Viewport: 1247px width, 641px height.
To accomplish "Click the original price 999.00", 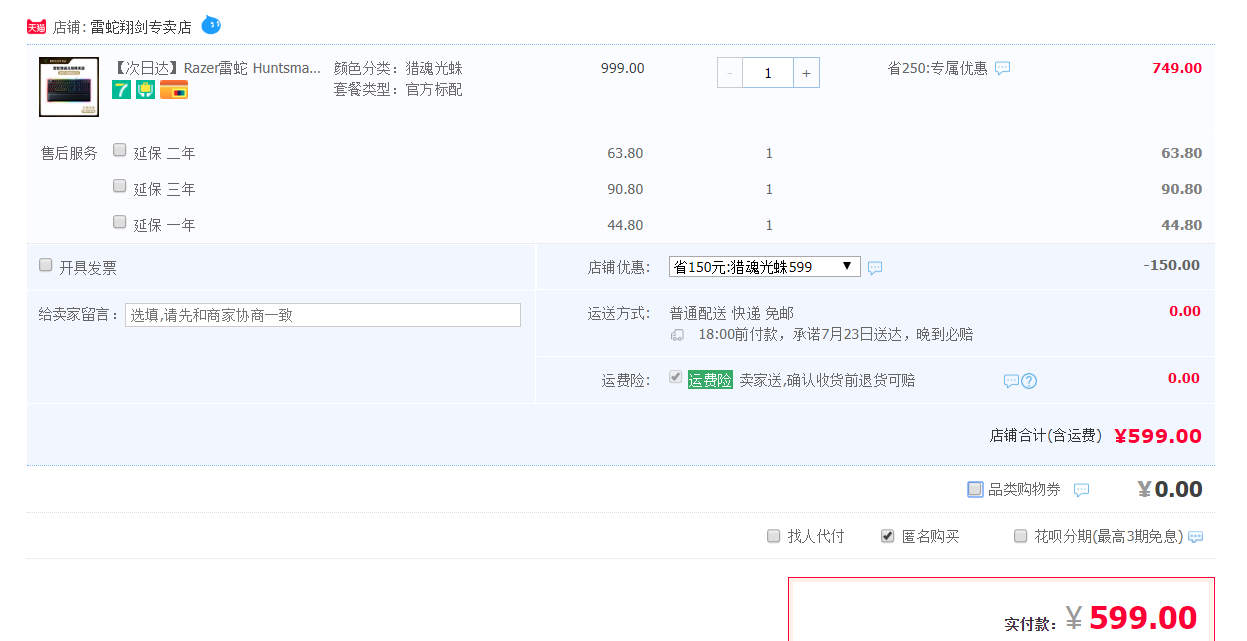I will click(623, 68).
